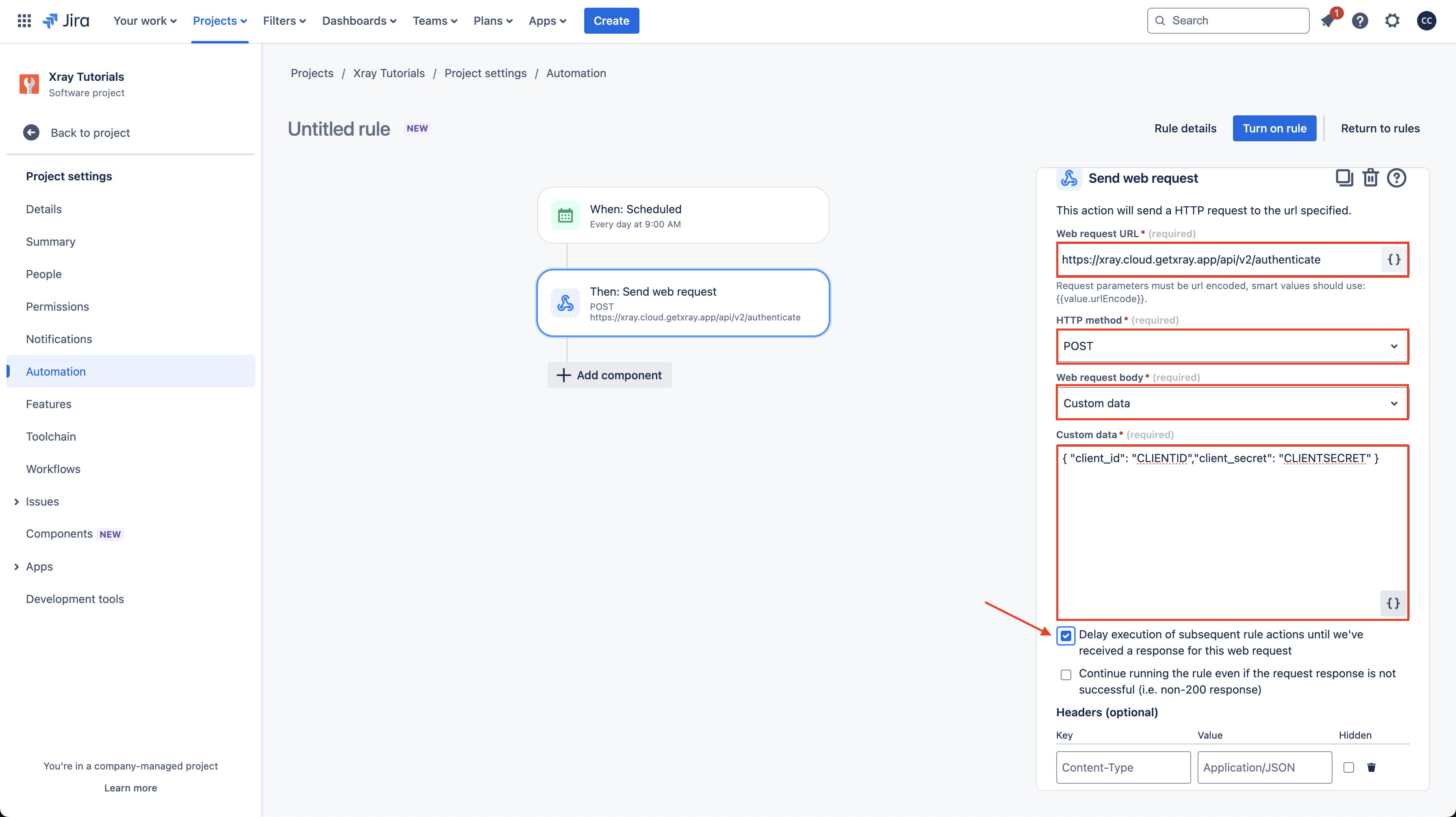Enable Continue running rule on non-200 response
This screenshot has width=1456, height=817.
(1066, 674)
